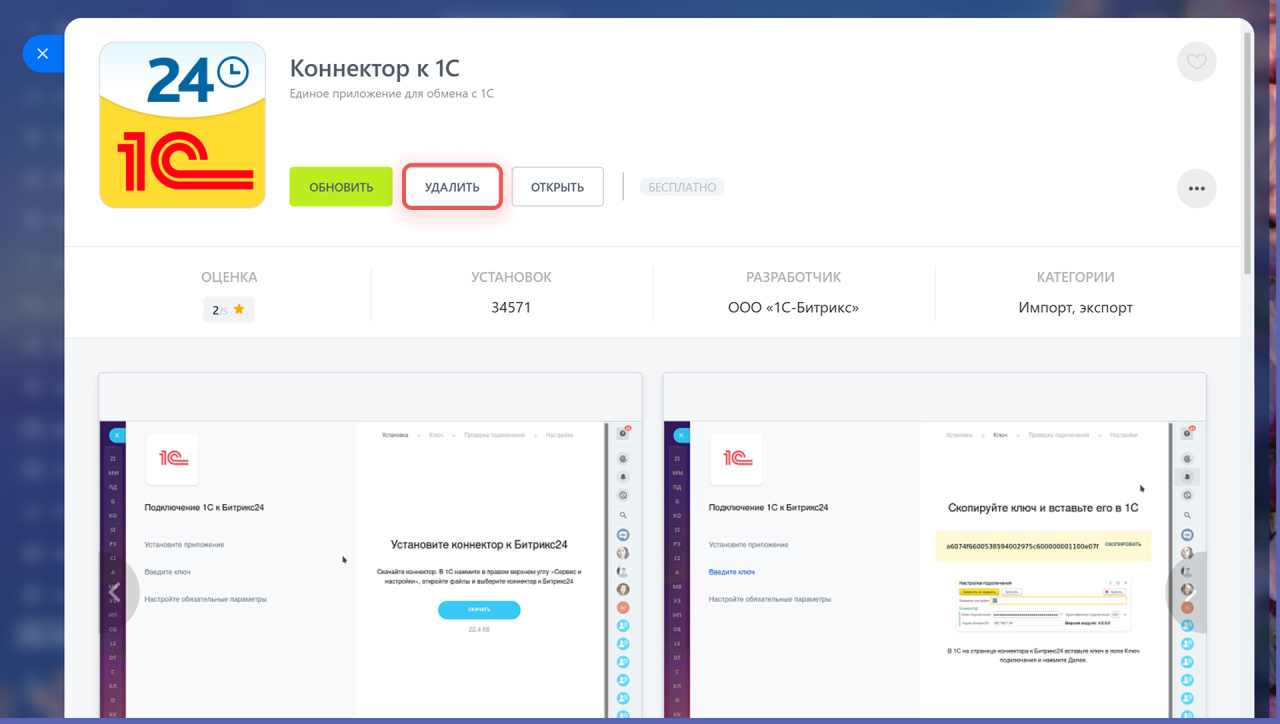Click the УДАЛИТЬ button
The image size is (1280, 724).
(452, 187)
